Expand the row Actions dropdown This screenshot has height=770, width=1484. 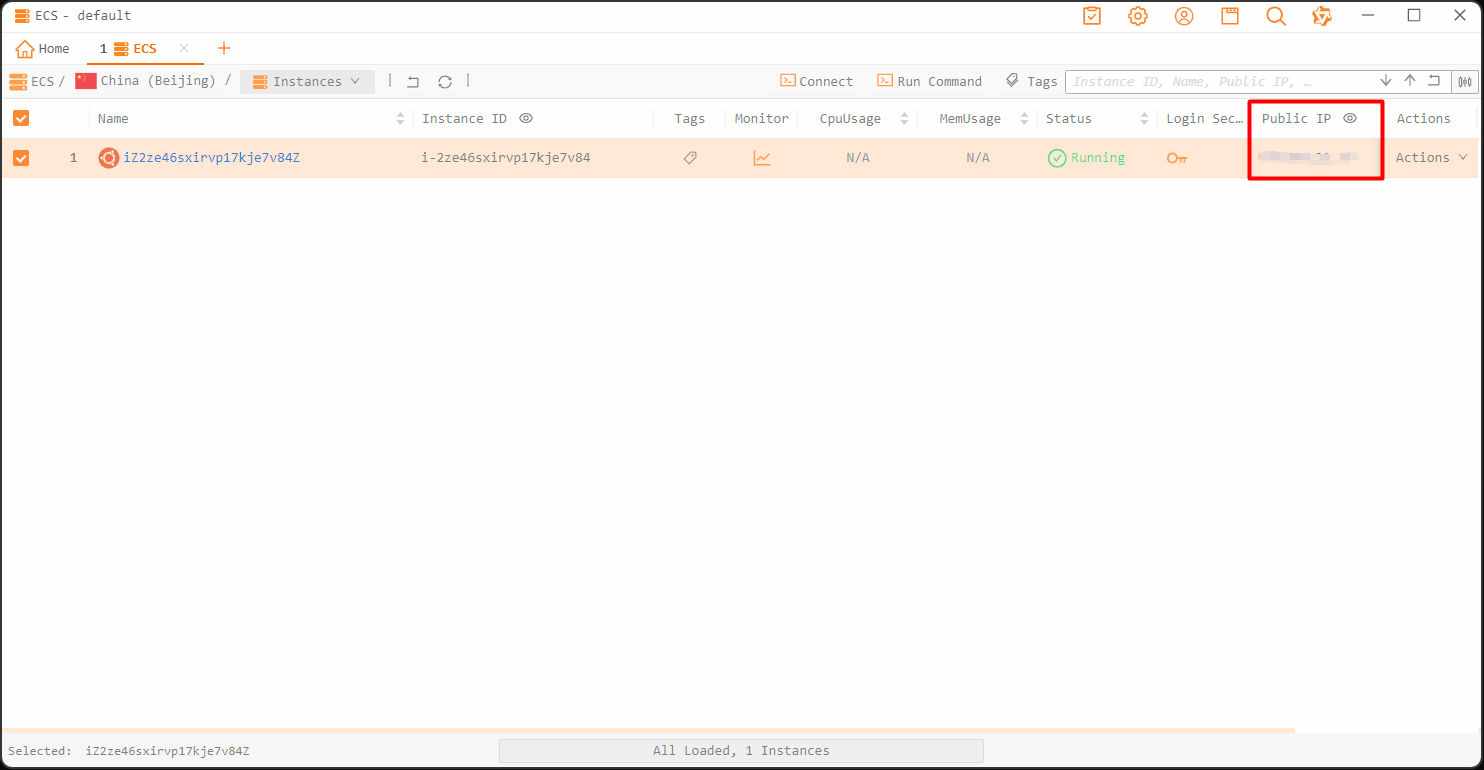click(1432, 158)
